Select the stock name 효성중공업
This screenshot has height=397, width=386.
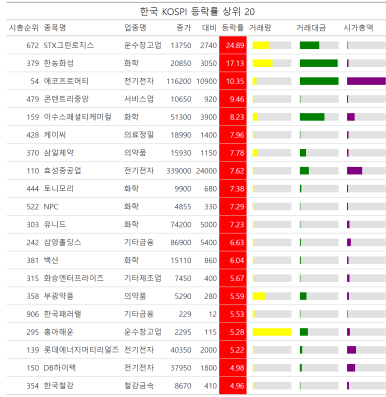62,171
